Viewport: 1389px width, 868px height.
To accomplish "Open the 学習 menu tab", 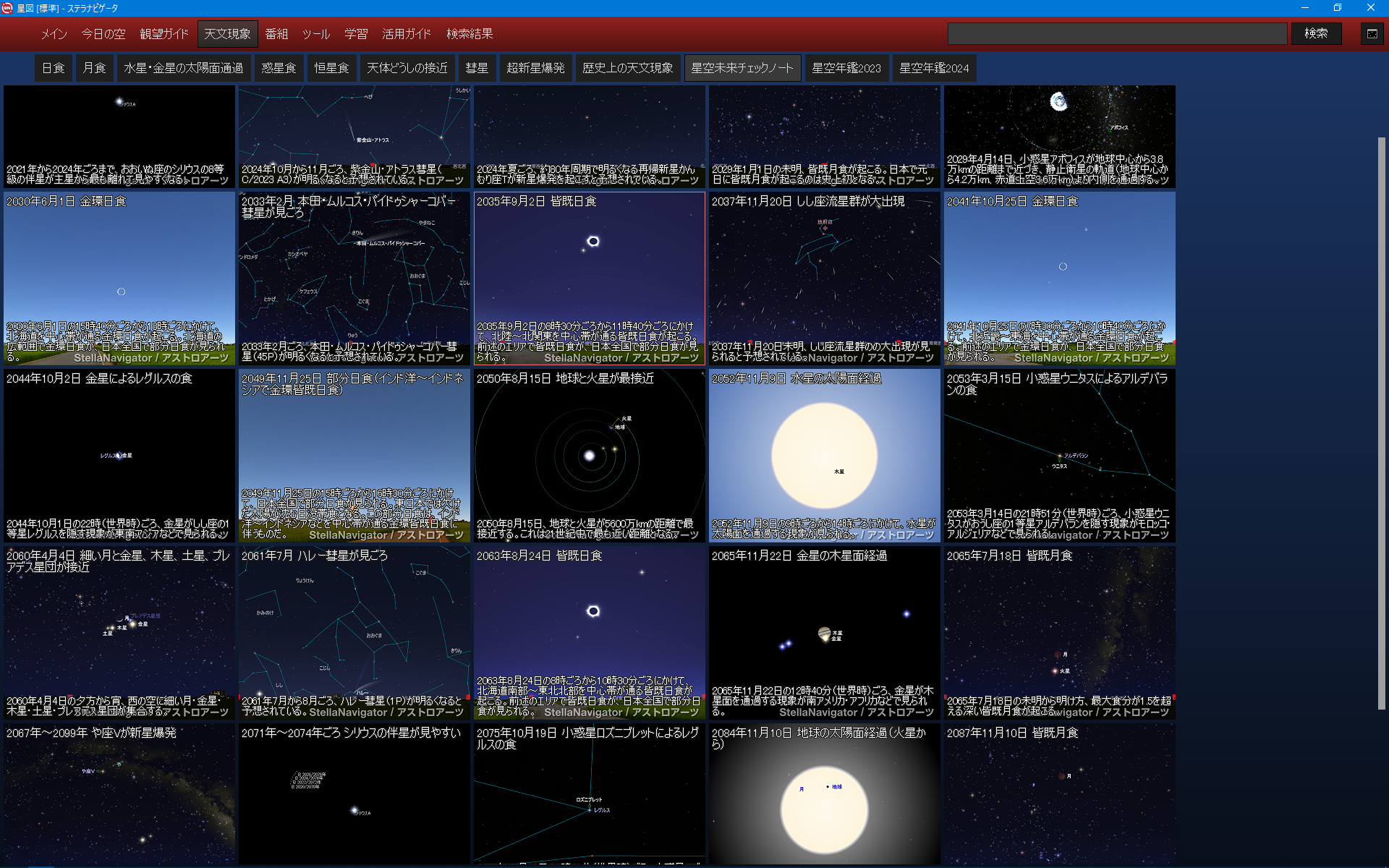I will (x=356, y=34).
